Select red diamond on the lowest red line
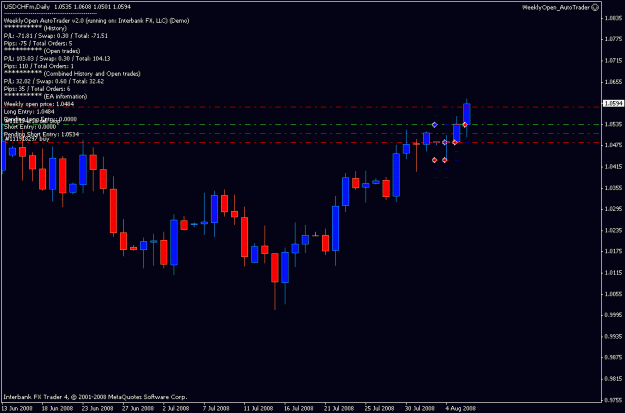This screenshot has width=625, height=413. [455, 142]
